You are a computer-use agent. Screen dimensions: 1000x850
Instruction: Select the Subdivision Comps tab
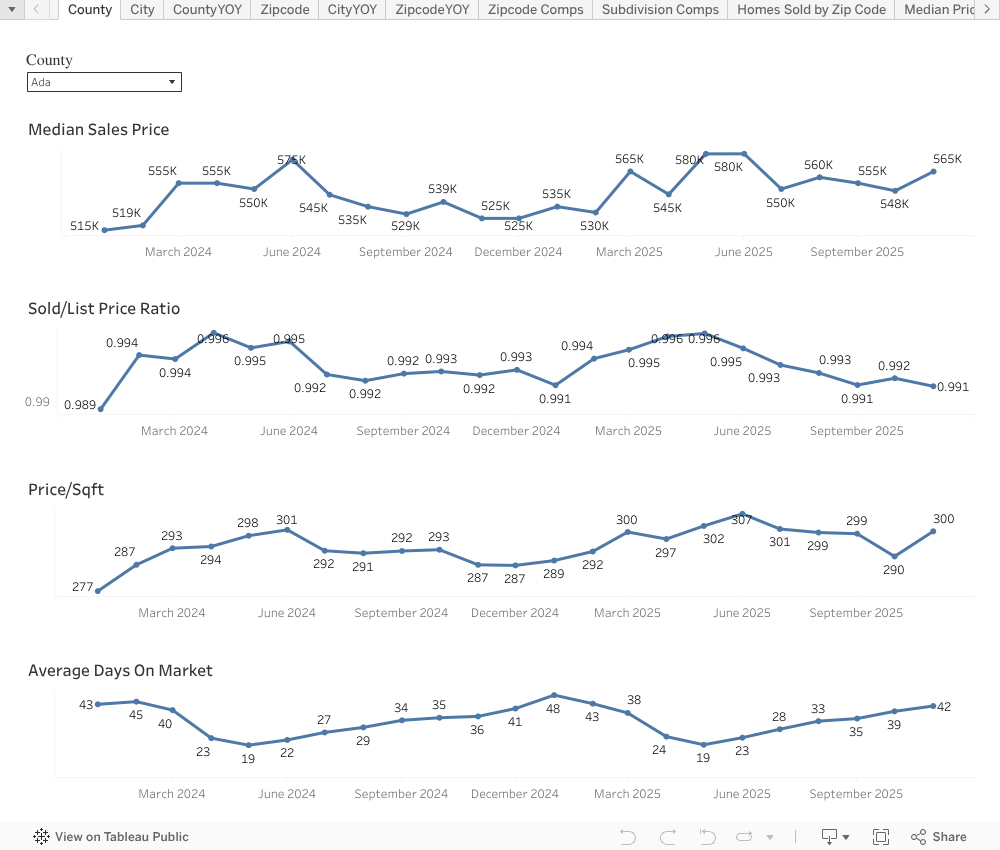pyautogui.click(x=660, y=10)
